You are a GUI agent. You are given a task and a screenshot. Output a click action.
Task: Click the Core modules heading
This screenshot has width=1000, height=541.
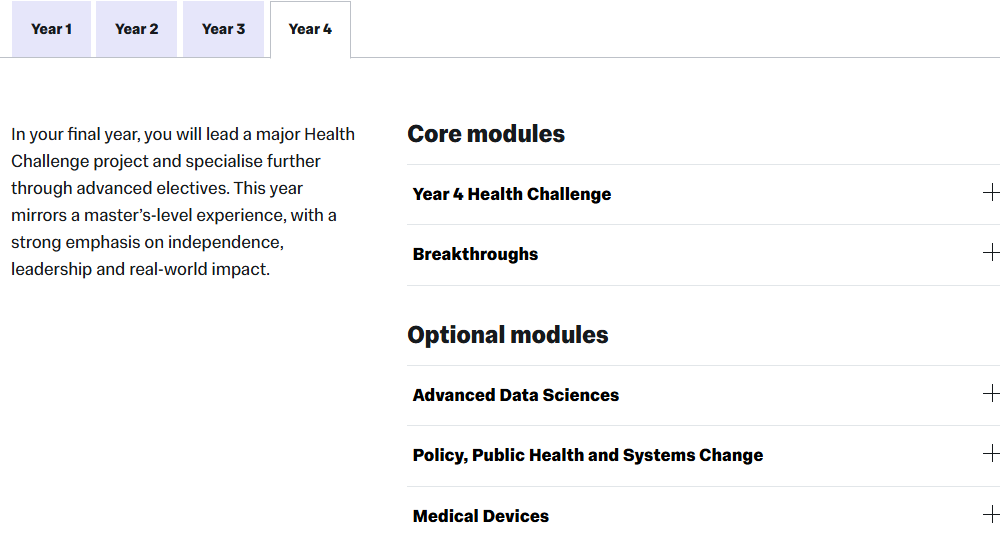point(486,134)
